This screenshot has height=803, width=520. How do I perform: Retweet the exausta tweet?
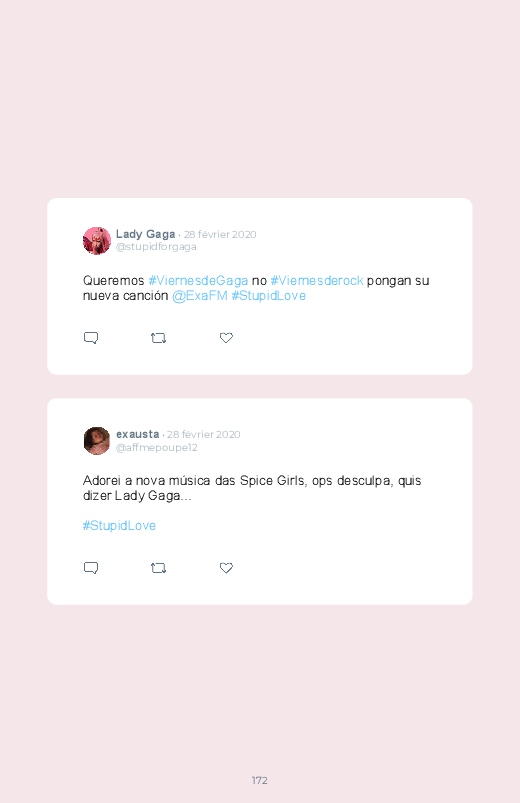tap(158, 568)
